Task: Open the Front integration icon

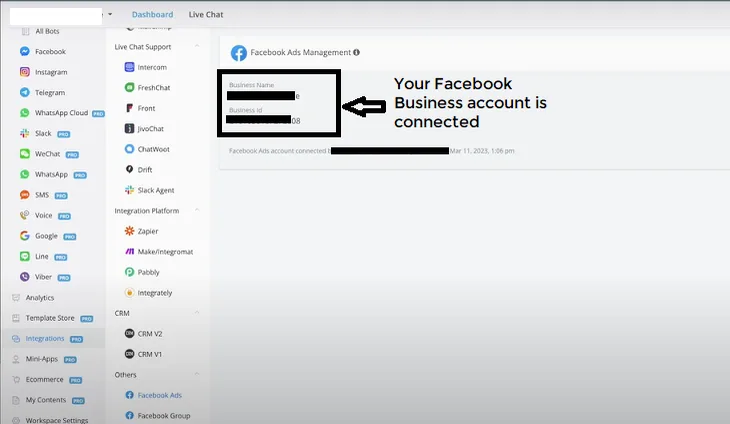Action: pyautogui.click(x=129, y=108)
